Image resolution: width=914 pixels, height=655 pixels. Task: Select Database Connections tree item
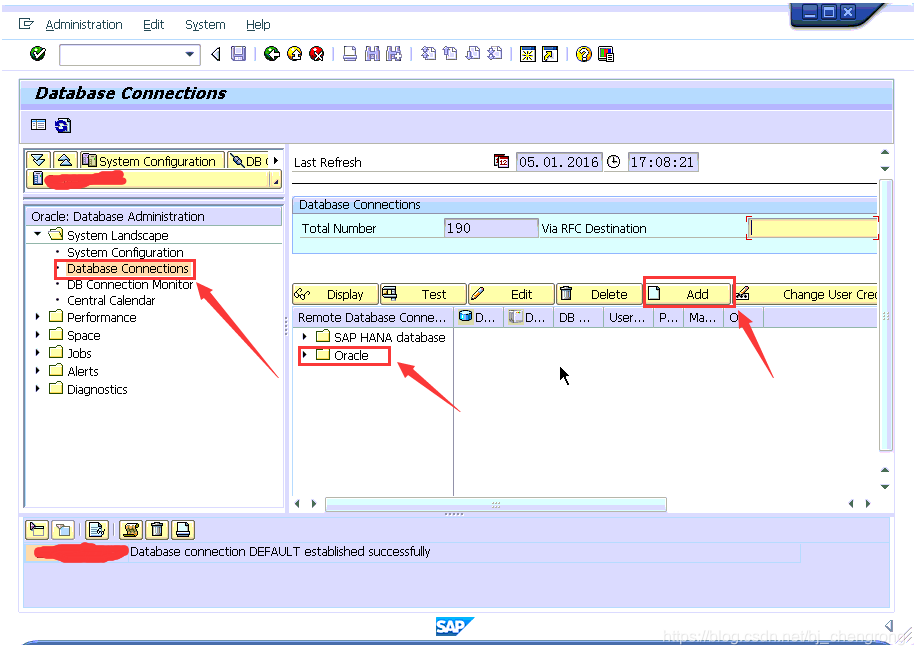point(128,269)
